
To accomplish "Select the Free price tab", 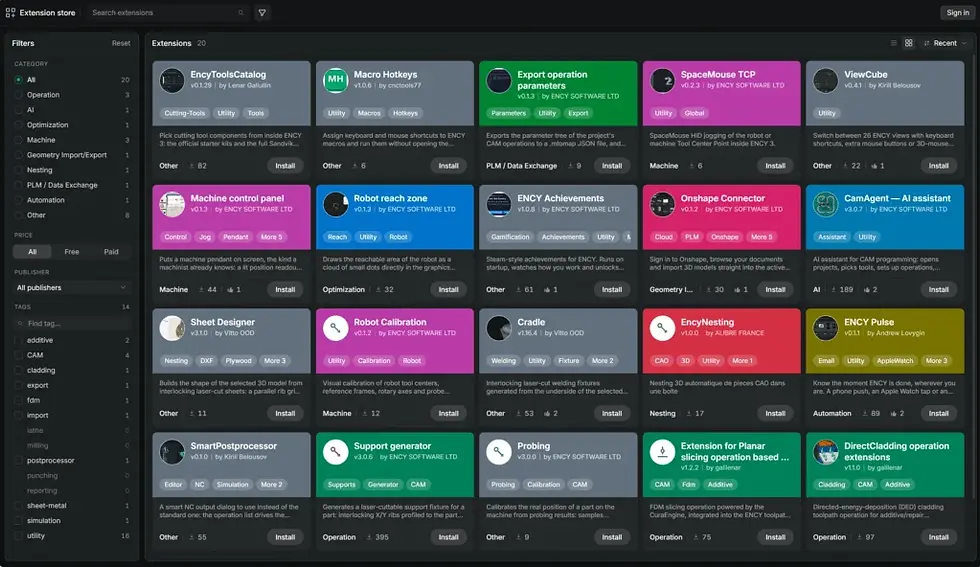I will coord(72,252).
